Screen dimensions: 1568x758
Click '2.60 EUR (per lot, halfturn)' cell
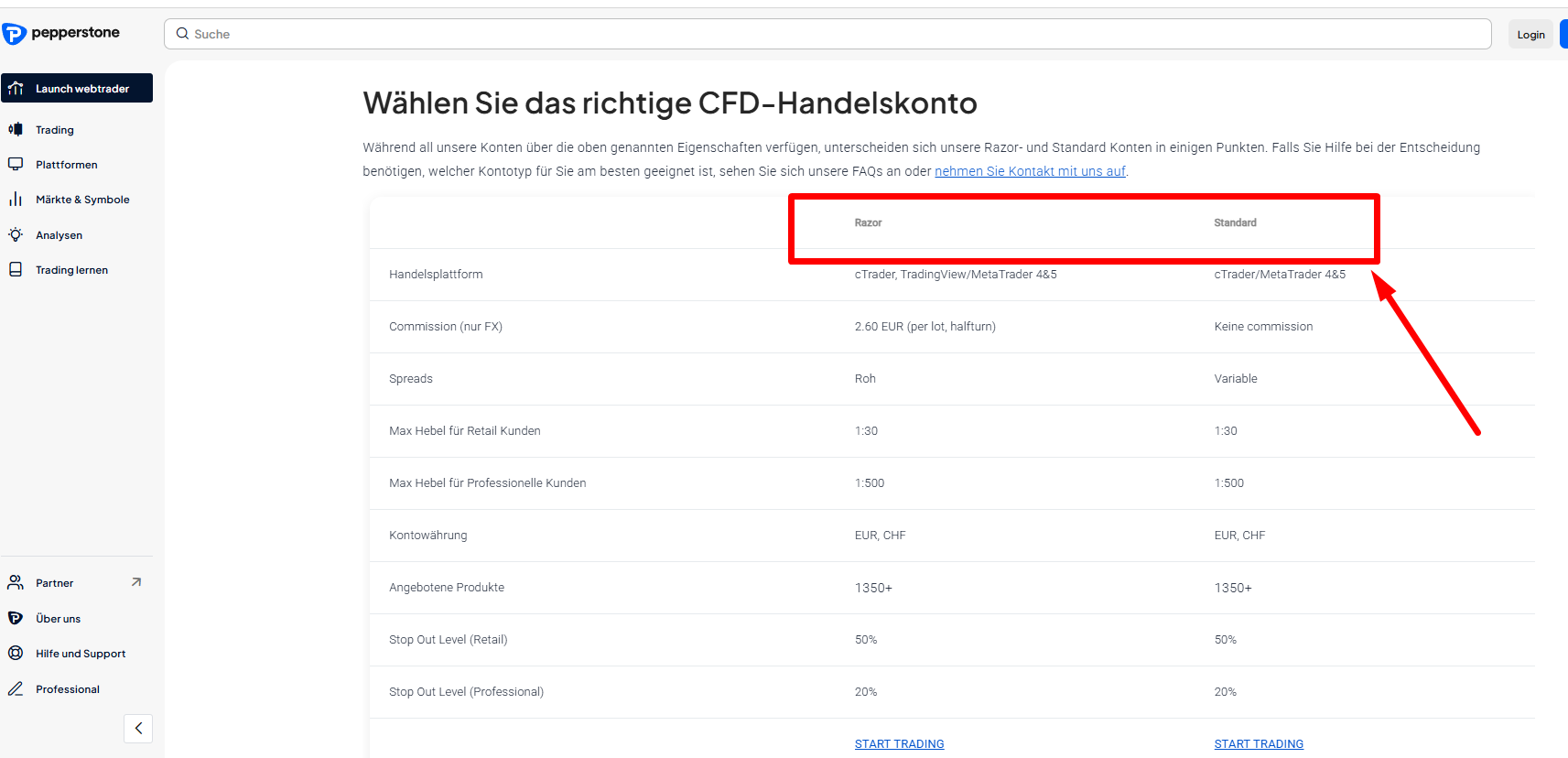[x=925, y=326]
